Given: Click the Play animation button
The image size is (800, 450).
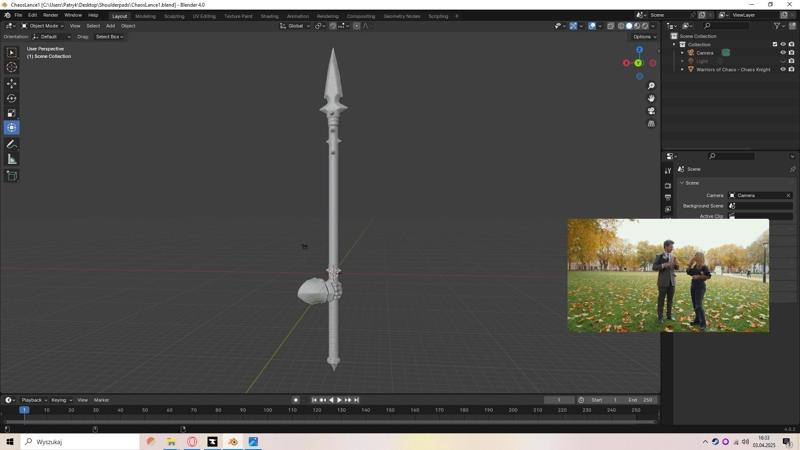Looking at the screenshot, I should point(339,400).
